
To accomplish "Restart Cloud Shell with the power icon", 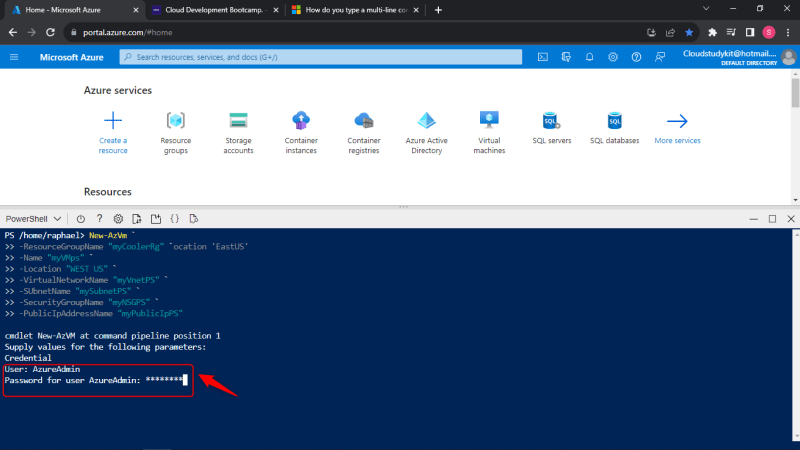I will tap(81, 219).
